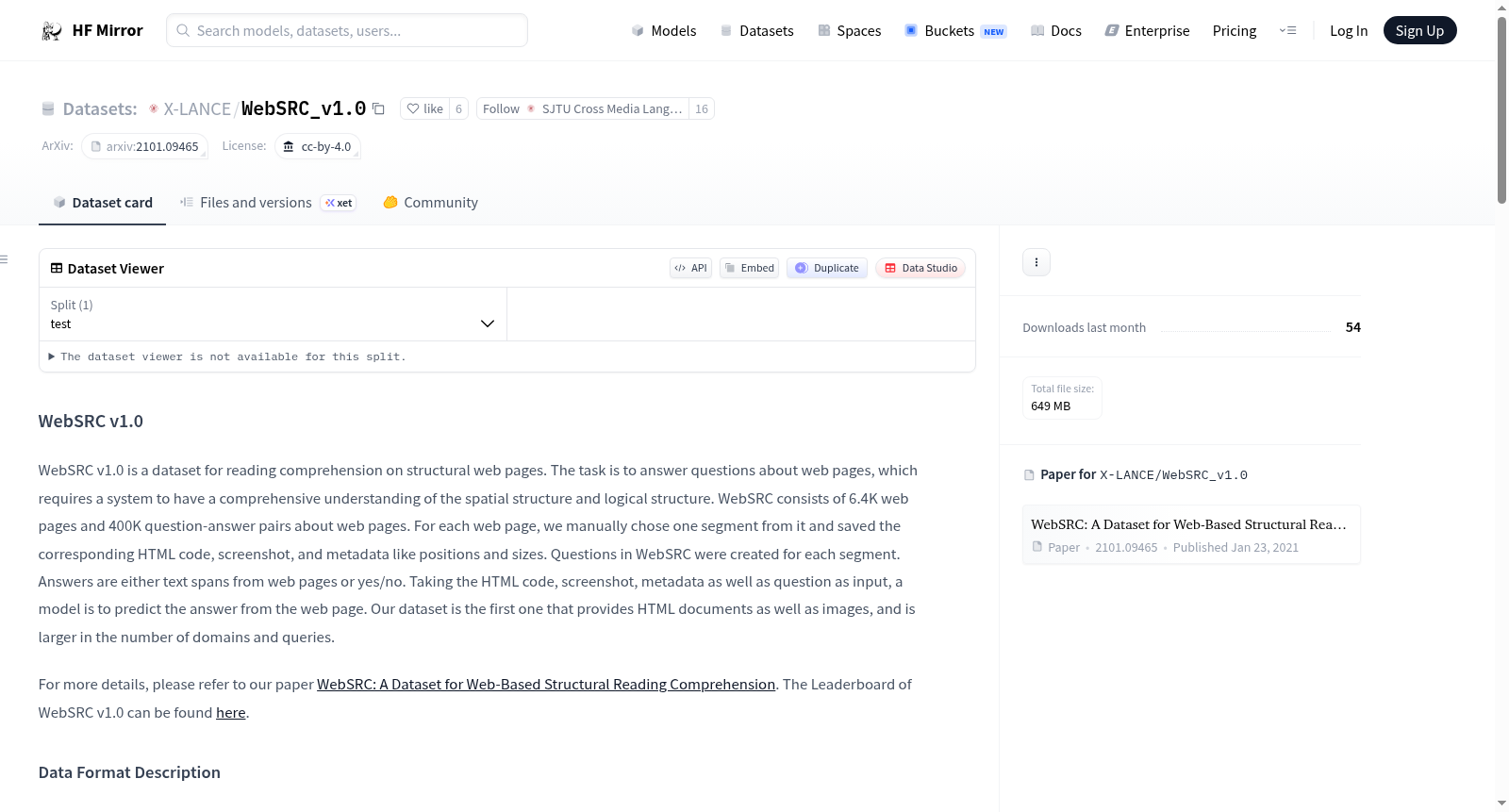Open the arxiv:2101.09465 tag
This screenshot has width=1509, height=812.
[145, 146]
